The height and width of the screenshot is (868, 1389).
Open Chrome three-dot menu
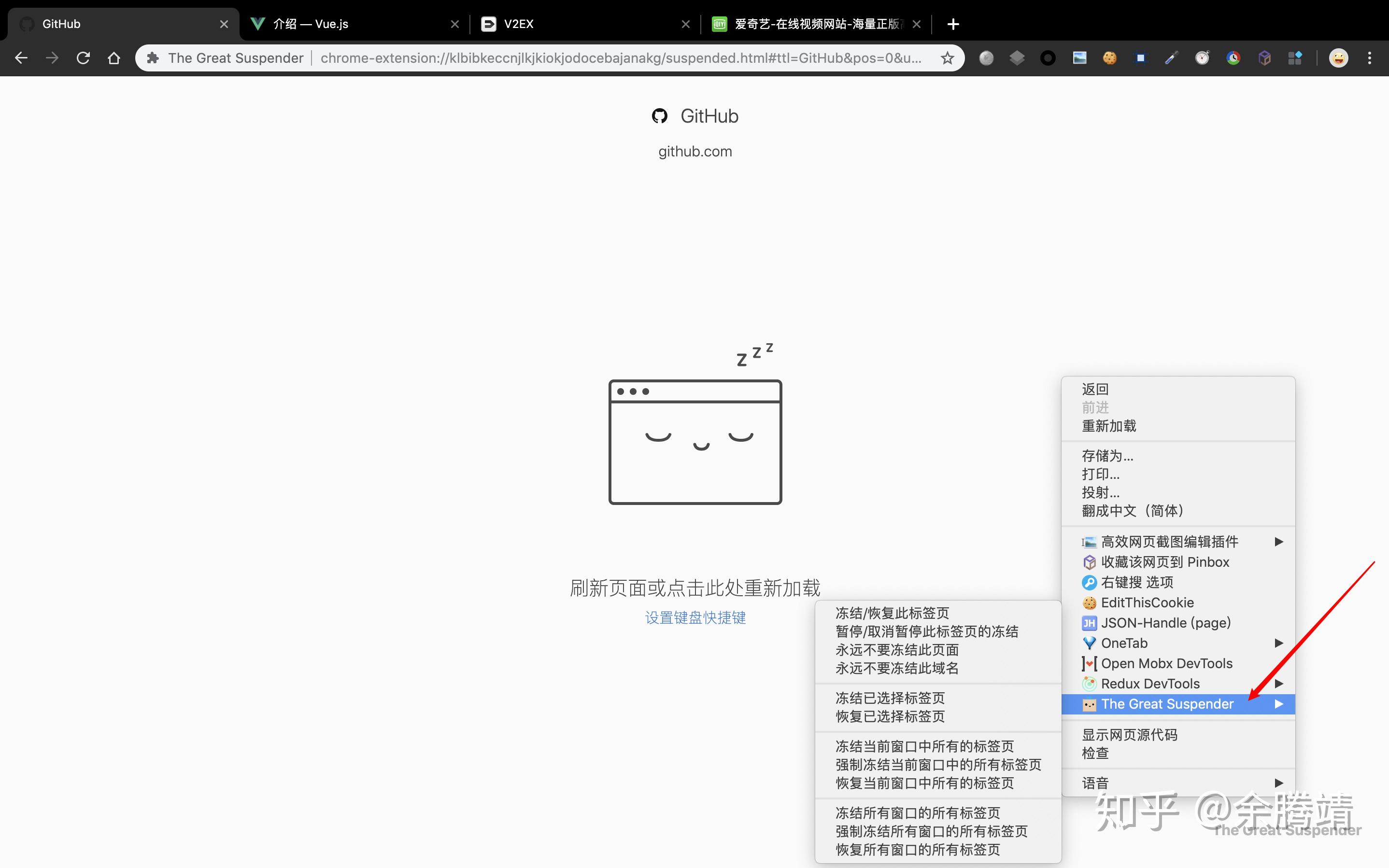(x=1370, y=58)
